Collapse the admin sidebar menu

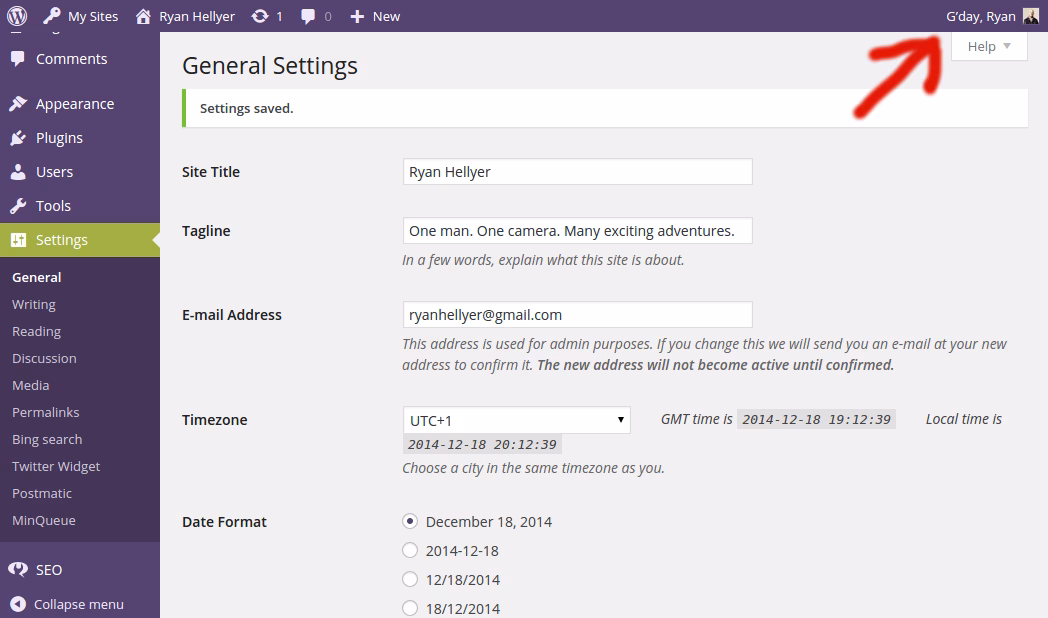(x=78, y=604)
